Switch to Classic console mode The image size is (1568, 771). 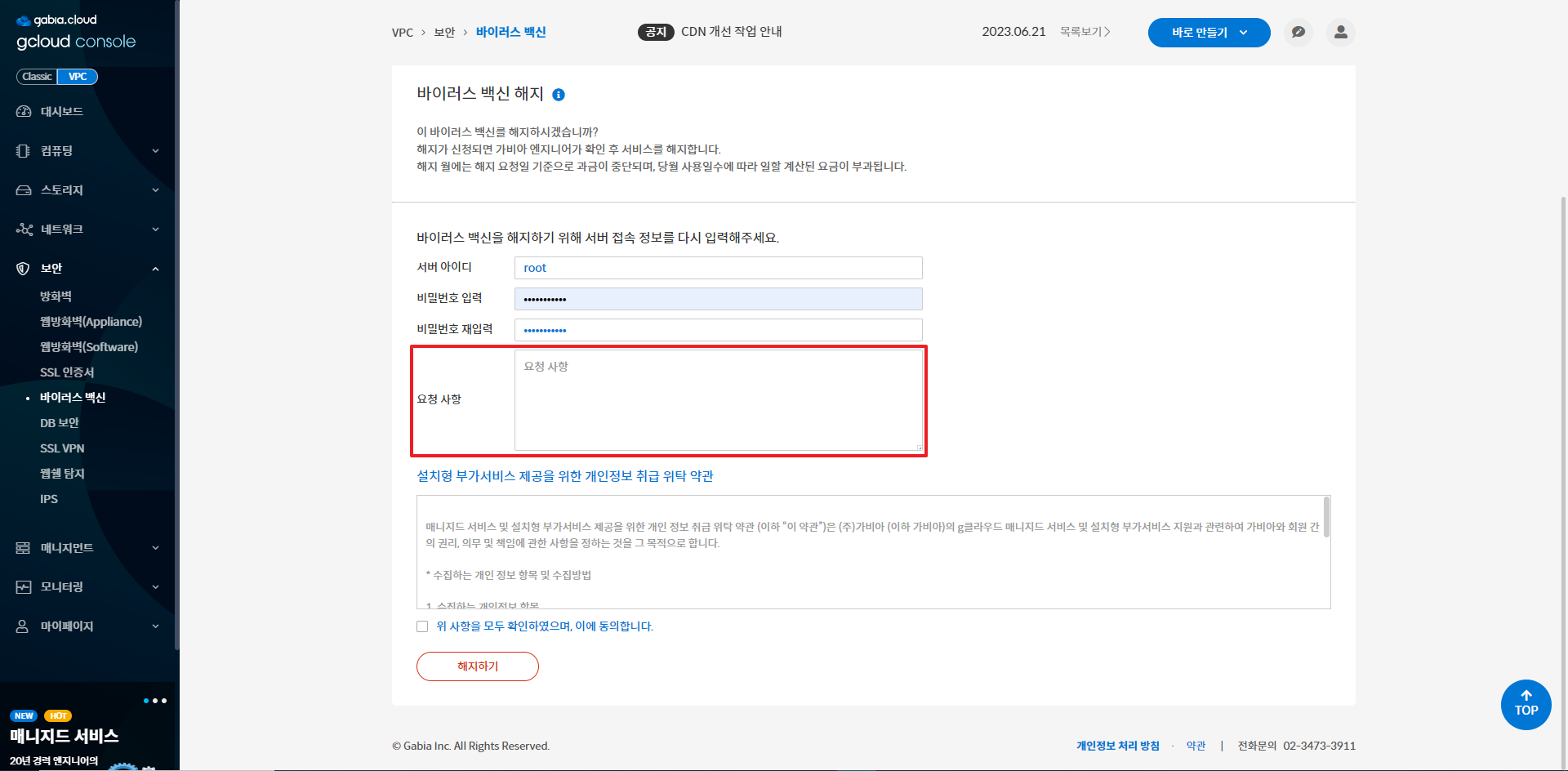tap(37, 77)
